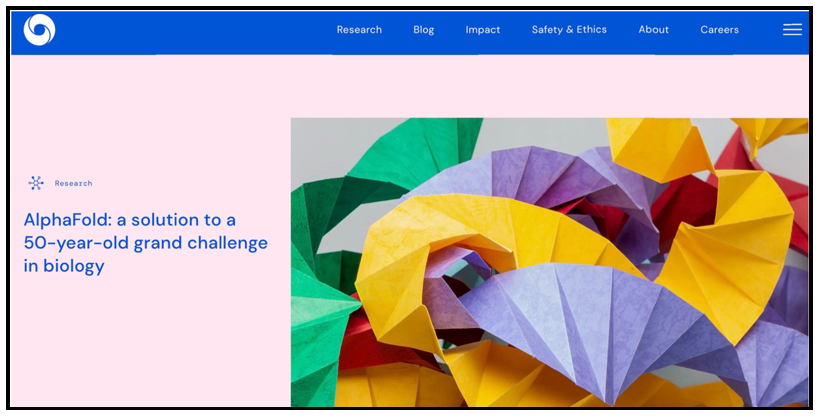Open the Safety & Ethics page
The height and width of the screenshot is (418, 818).
(x=569, y=30)
